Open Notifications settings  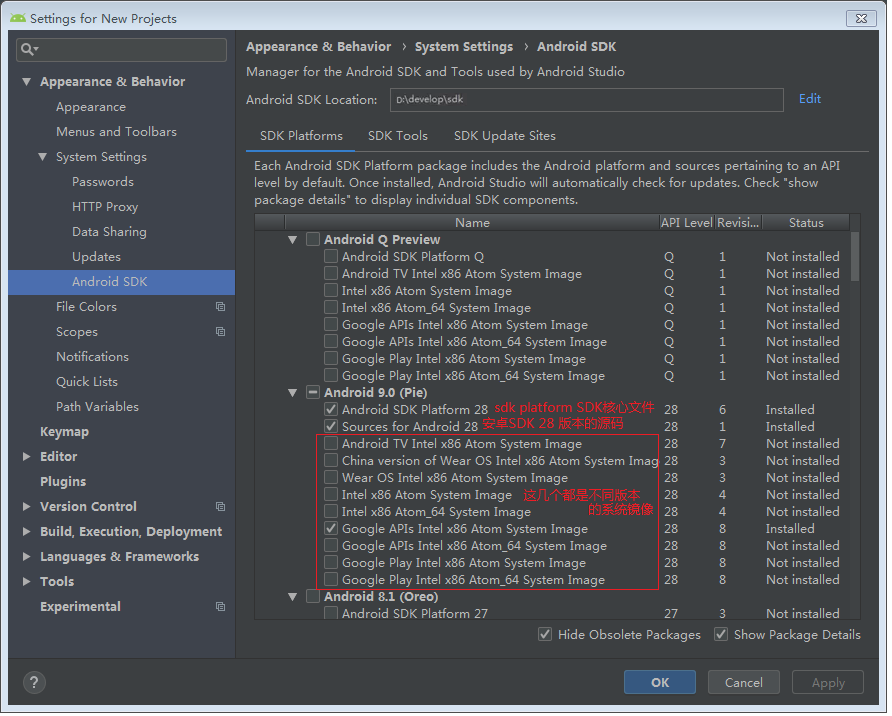93,358
